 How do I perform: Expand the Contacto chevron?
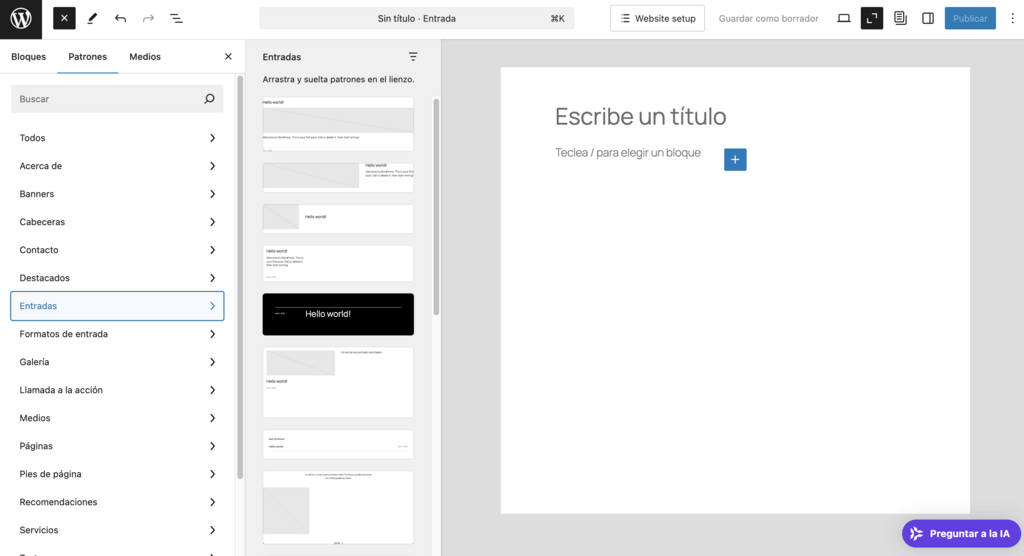point(212,250)
